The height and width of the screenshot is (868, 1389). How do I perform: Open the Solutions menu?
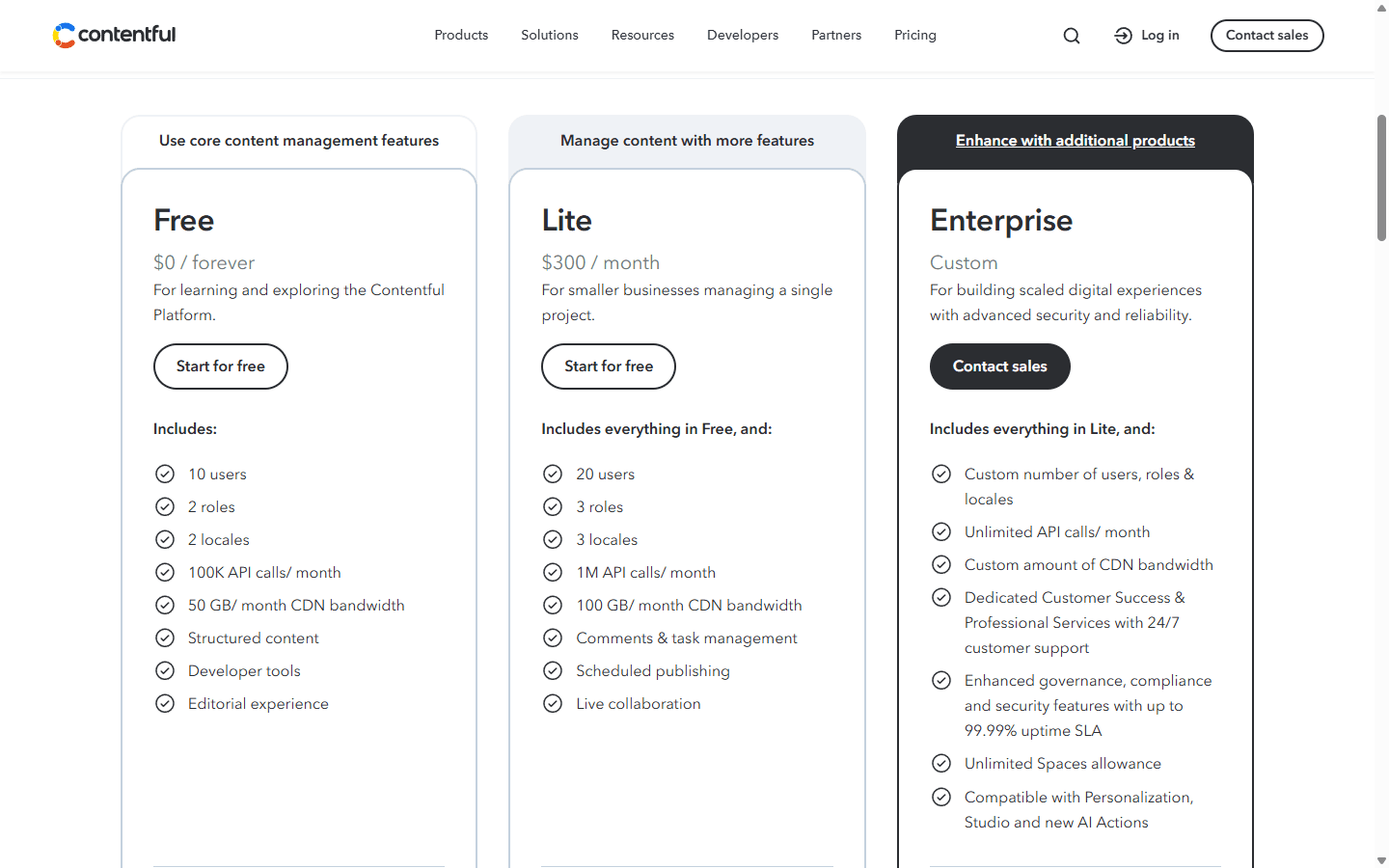click(550, 35)
